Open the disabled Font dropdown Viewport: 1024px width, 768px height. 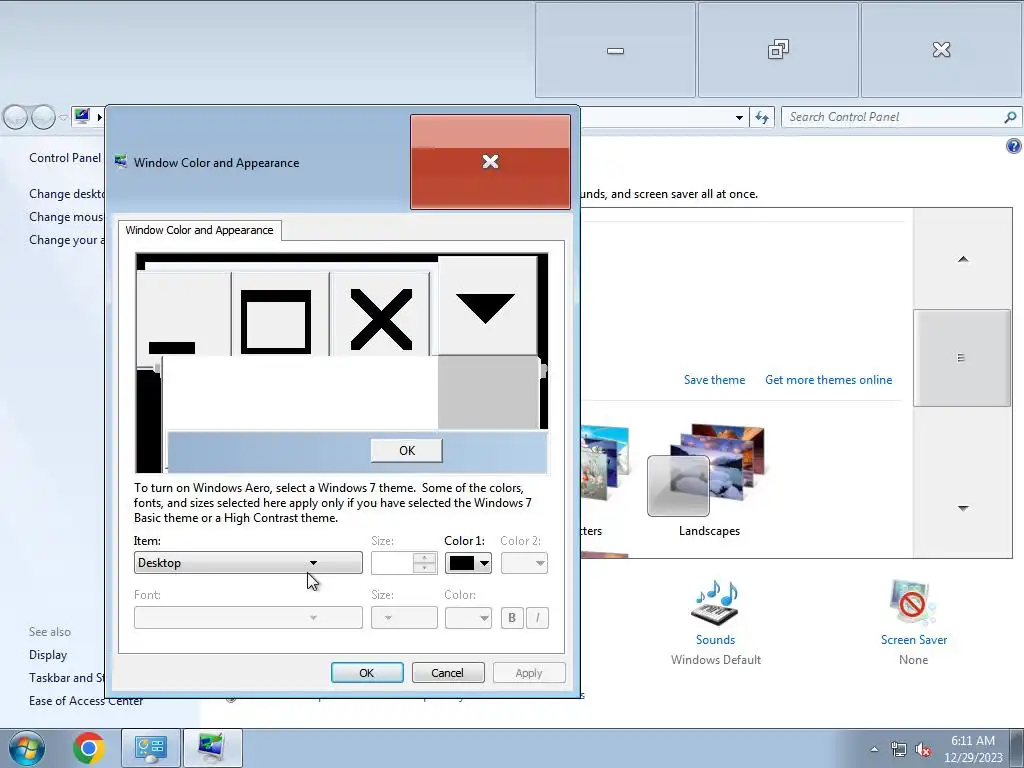[x=248, y=618]
